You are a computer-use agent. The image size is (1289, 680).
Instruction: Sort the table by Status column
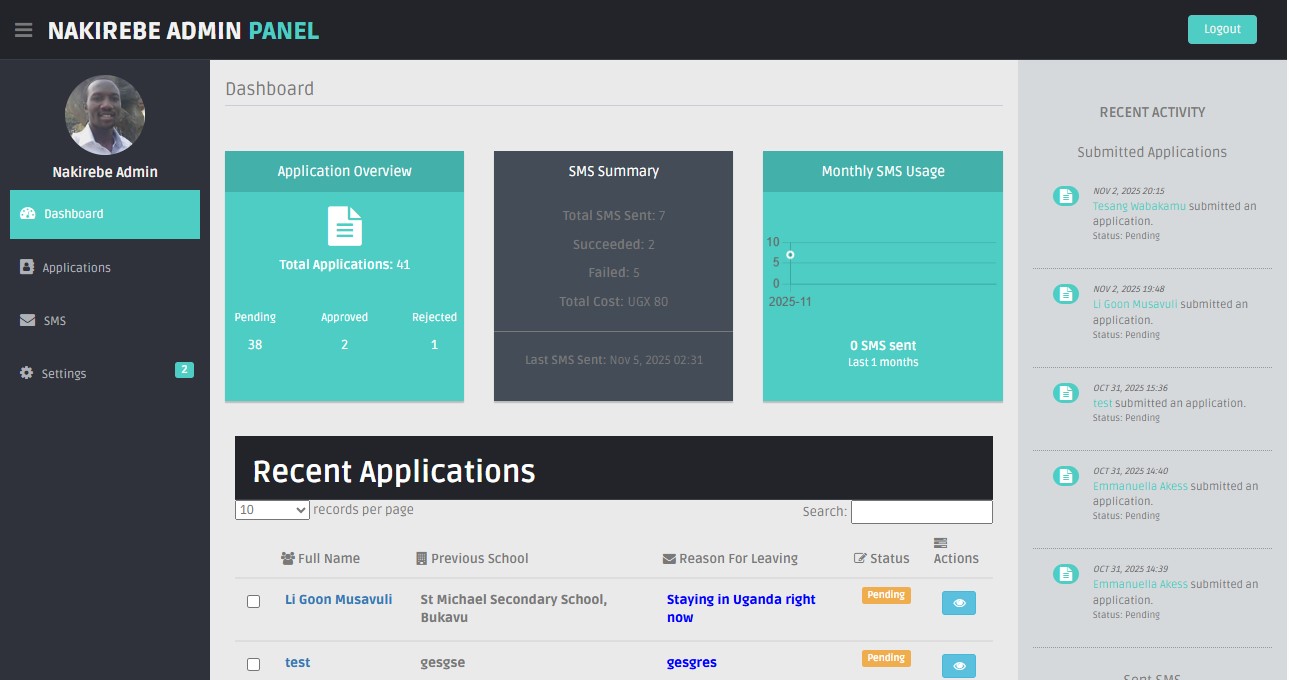(888, 558)
